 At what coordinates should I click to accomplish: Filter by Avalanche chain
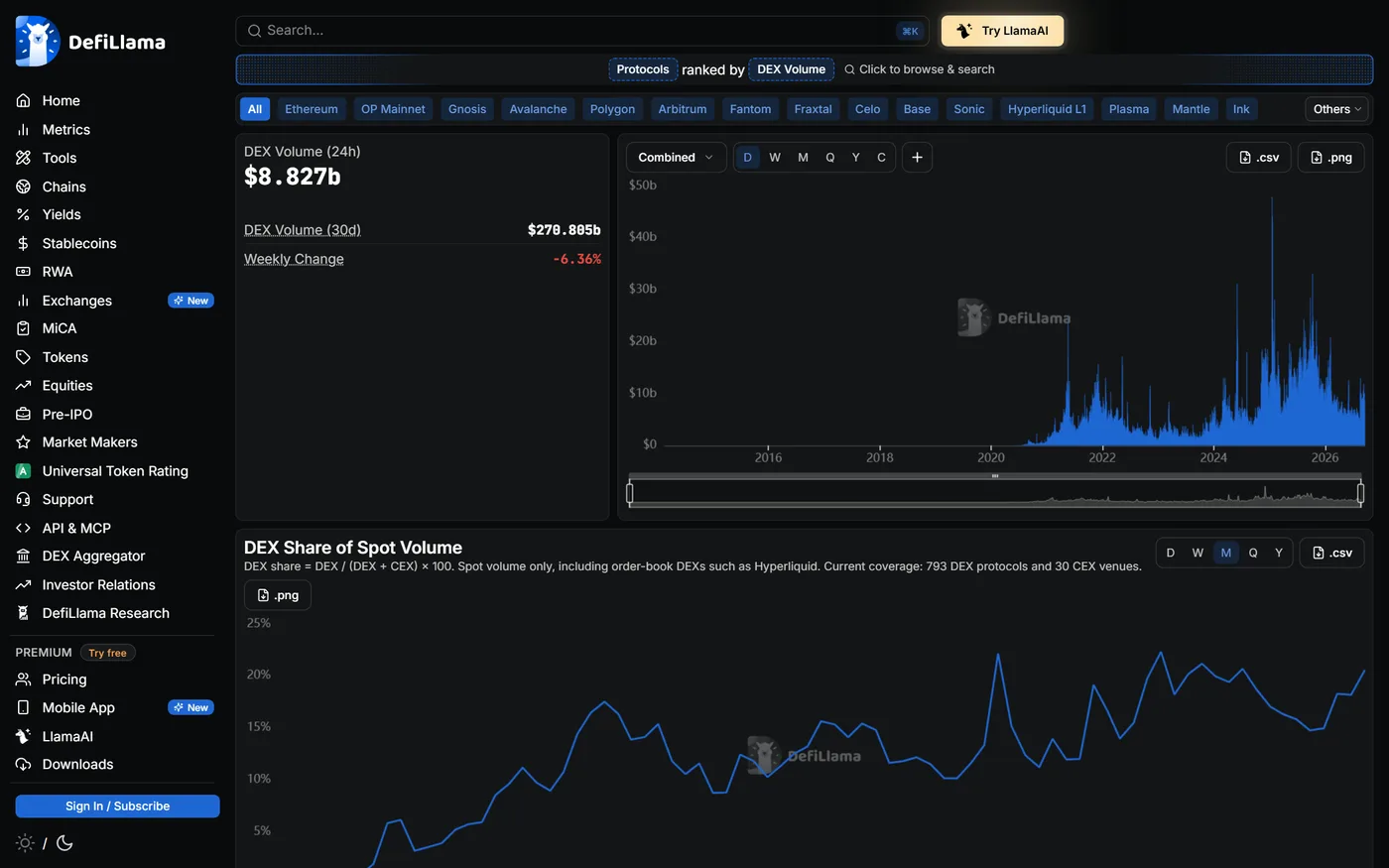pyautogui.click(x=538, y=109)
